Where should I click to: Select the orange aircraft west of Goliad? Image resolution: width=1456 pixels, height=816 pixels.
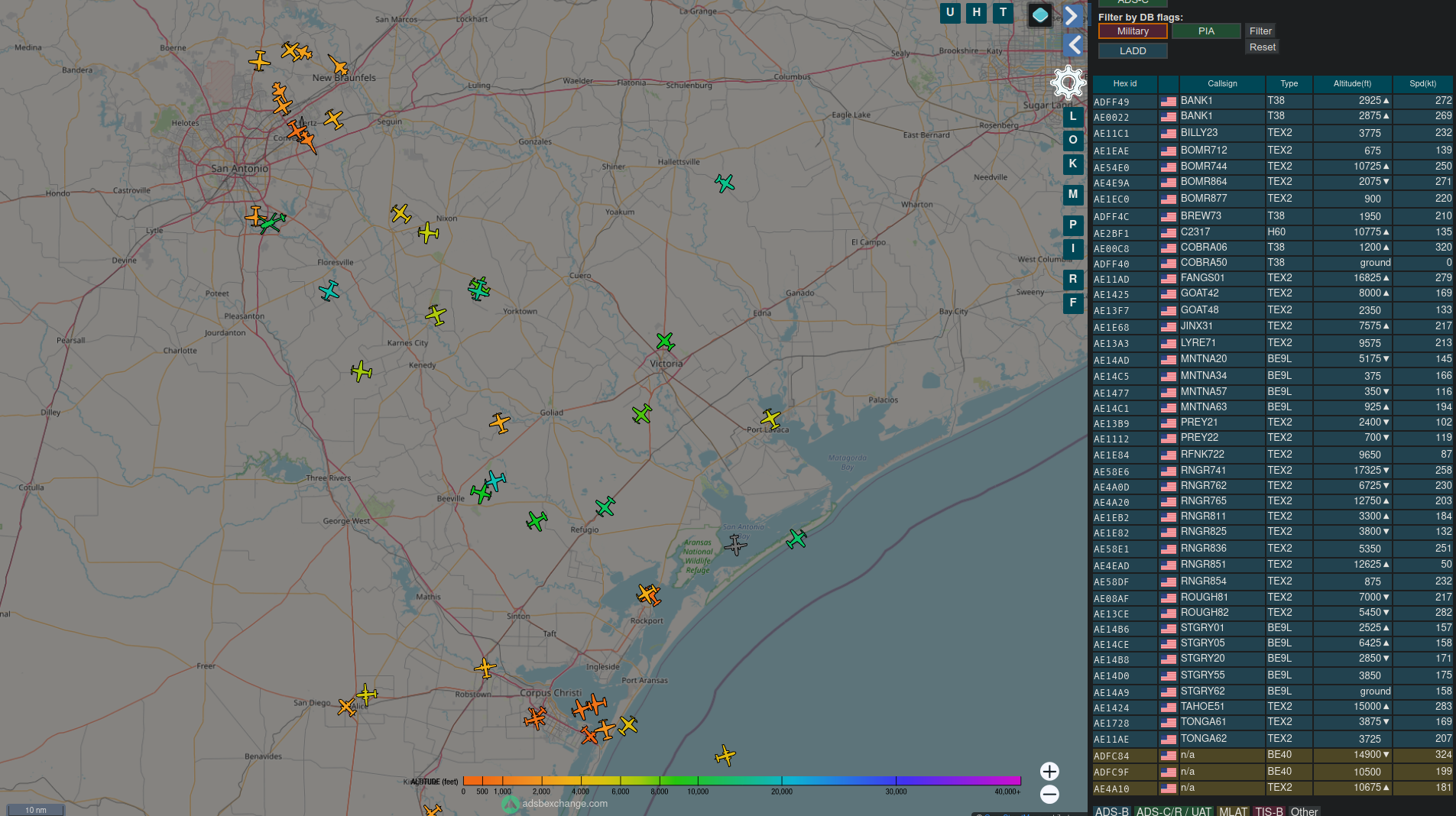(500, 423)
